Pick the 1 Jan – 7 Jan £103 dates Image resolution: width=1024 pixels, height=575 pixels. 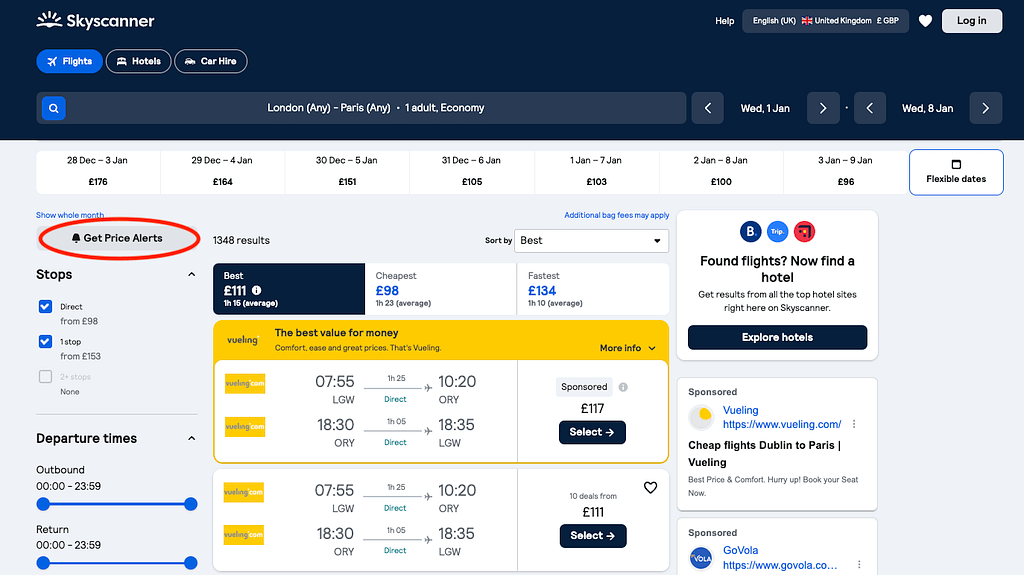click(x=596, y=172)
